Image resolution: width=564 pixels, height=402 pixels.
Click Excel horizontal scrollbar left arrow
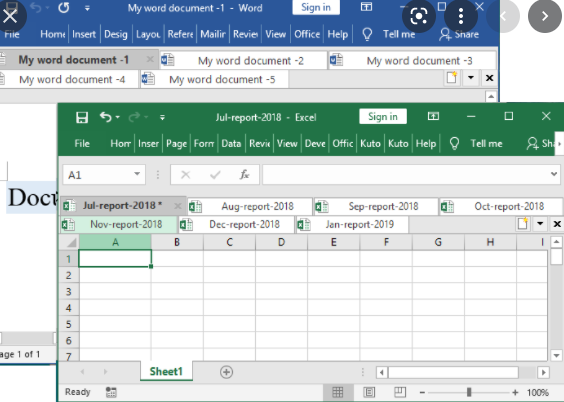pyautogui.click(x=382, y=373)
